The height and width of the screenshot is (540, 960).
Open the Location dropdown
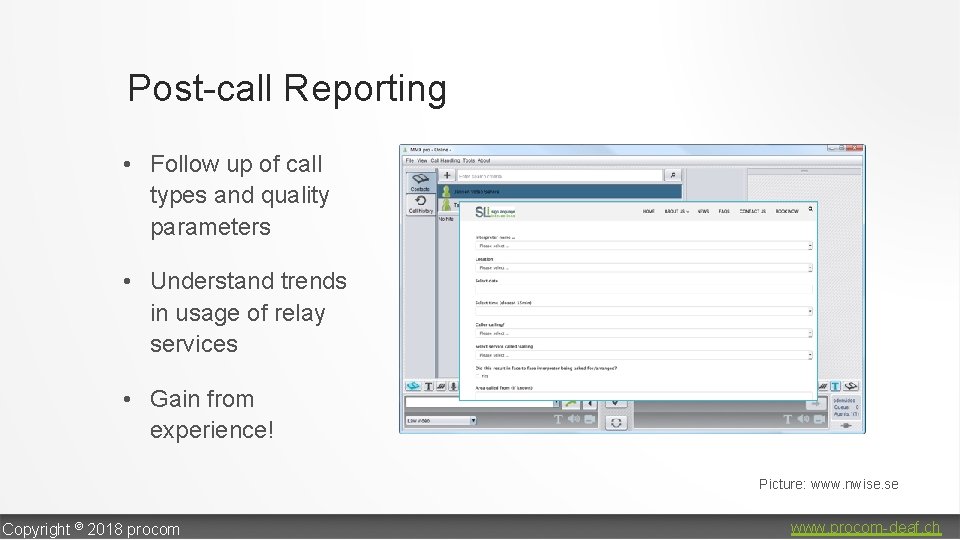pyautogui.click(x=644, y=268)
